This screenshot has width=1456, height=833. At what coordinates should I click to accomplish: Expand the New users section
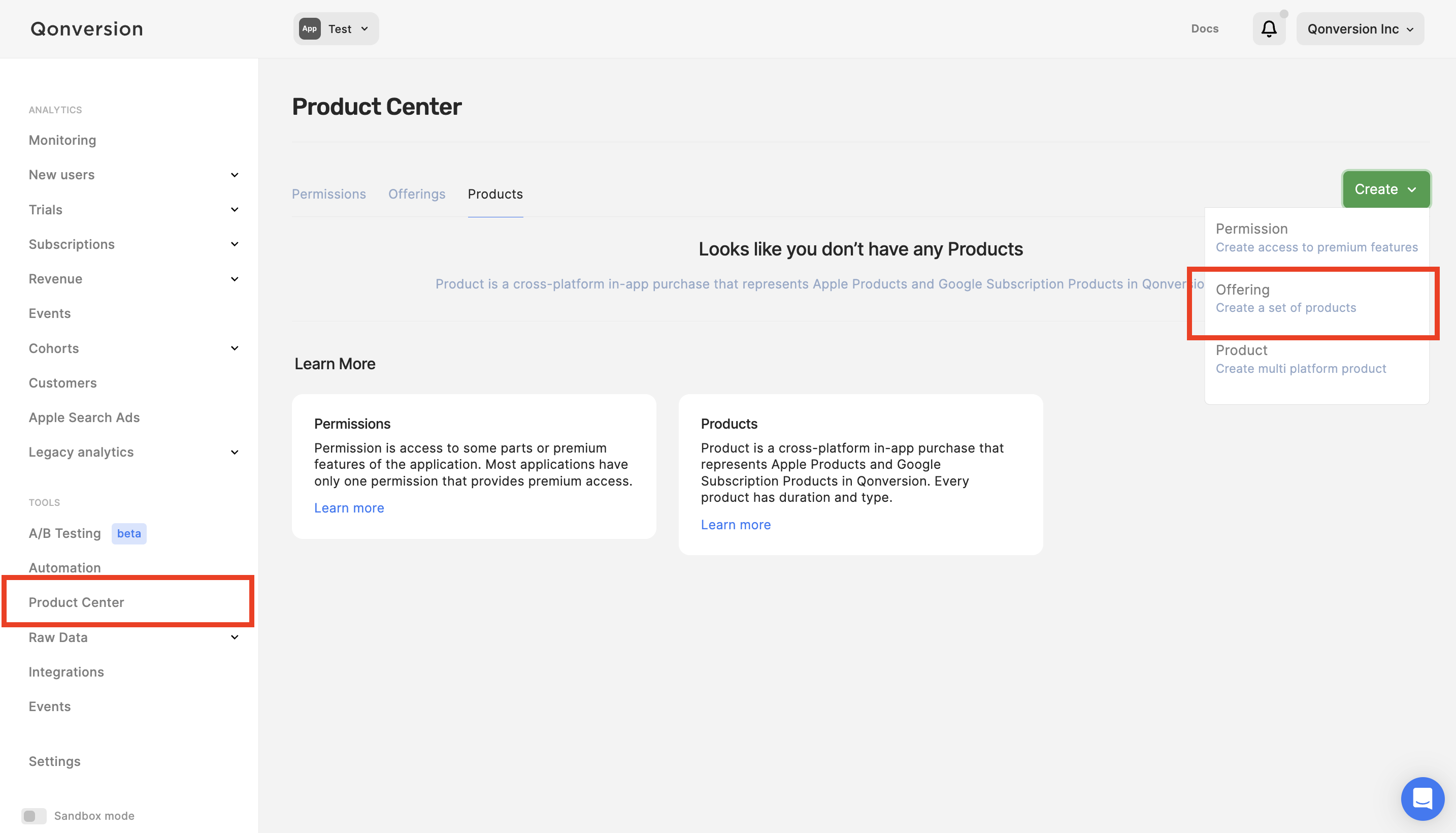tap(235, 175)
